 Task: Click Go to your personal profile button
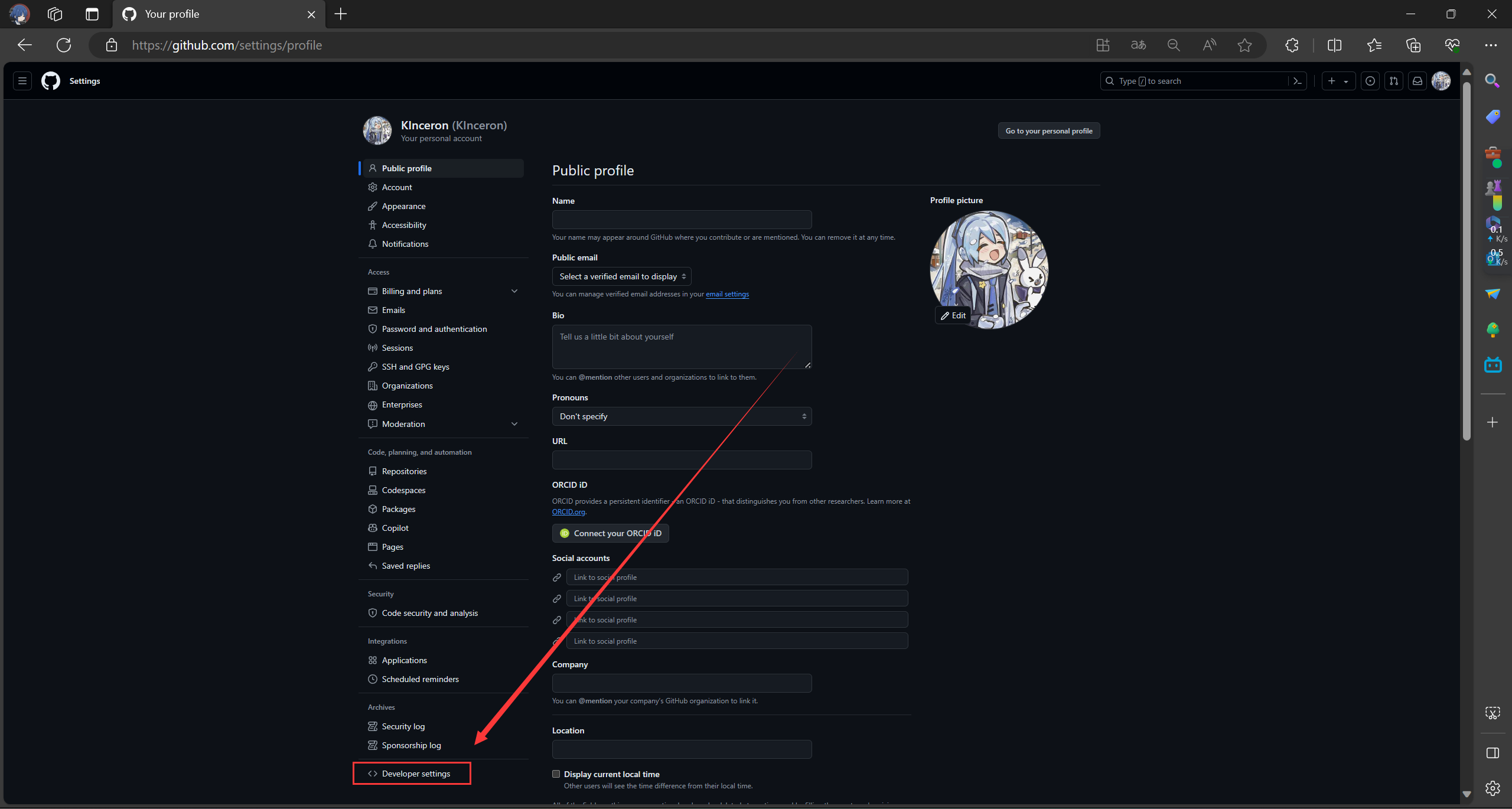(1049, 130)
